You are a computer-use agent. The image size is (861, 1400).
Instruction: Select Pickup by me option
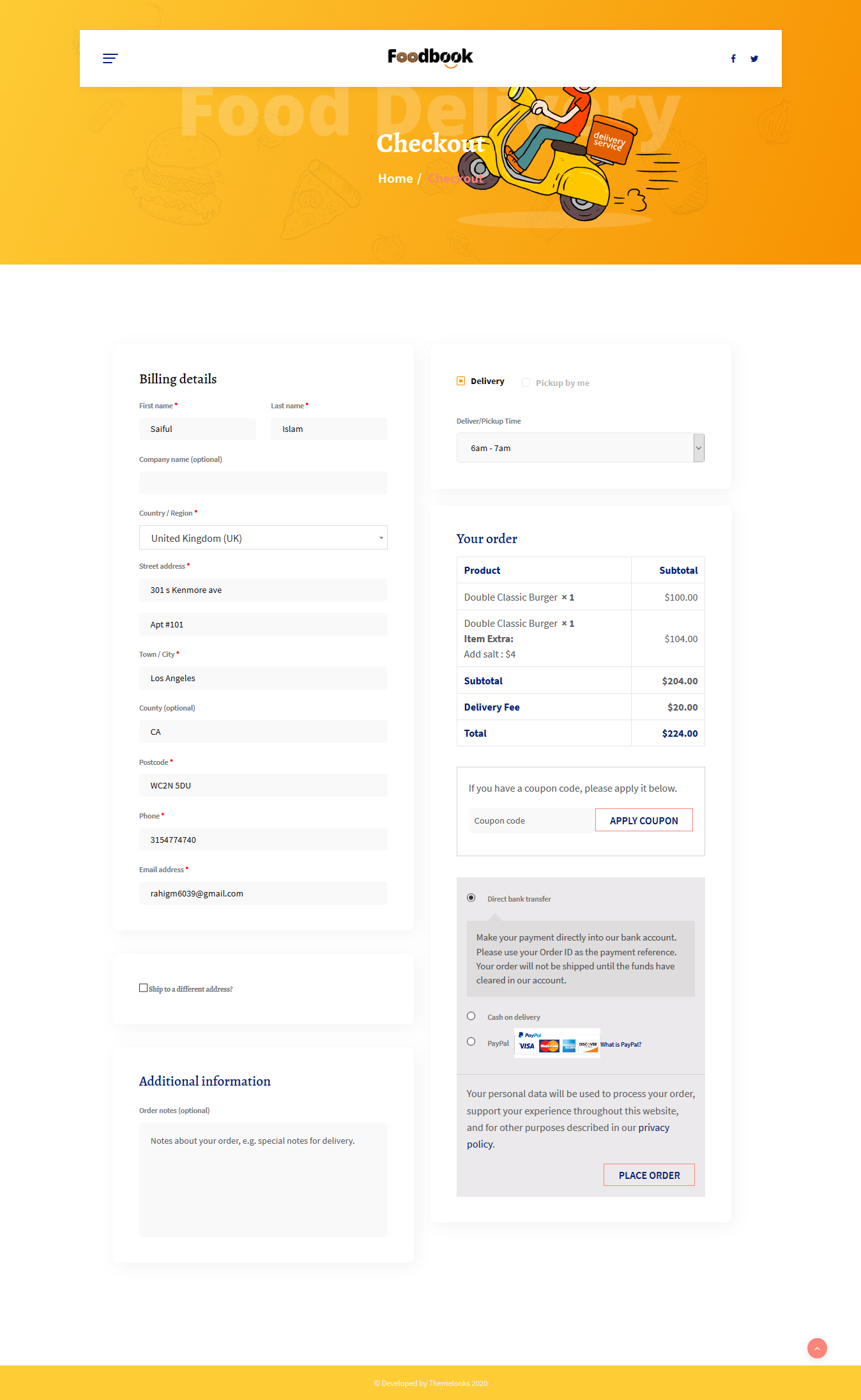526,383
